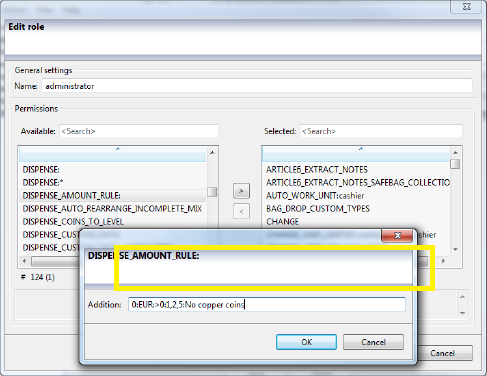The width and height of the screenshot is (487, 376).
Task: Remove permission with the left arrow button
Action: point(241,211)
